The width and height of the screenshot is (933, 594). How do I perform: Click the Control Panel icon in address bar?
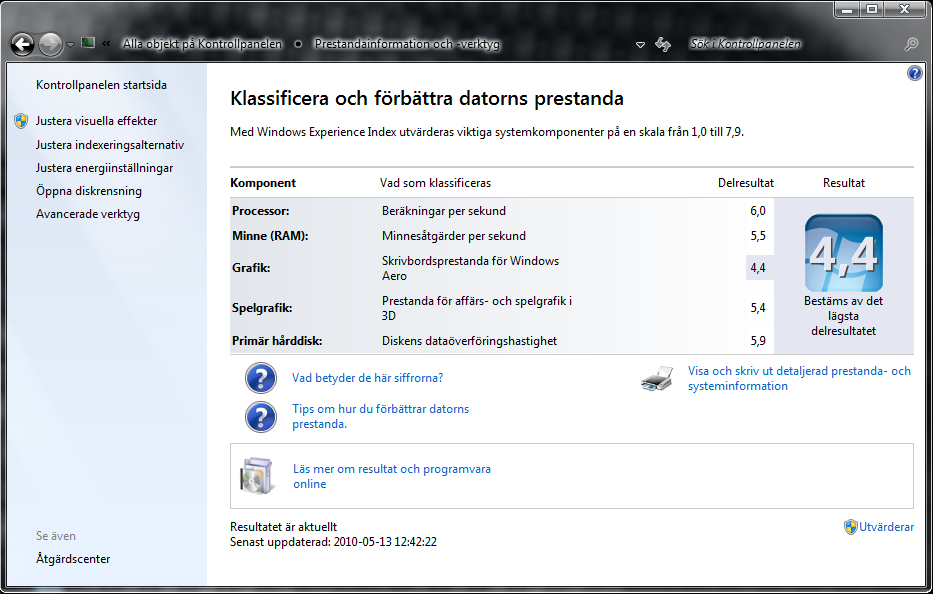[88, 43]
